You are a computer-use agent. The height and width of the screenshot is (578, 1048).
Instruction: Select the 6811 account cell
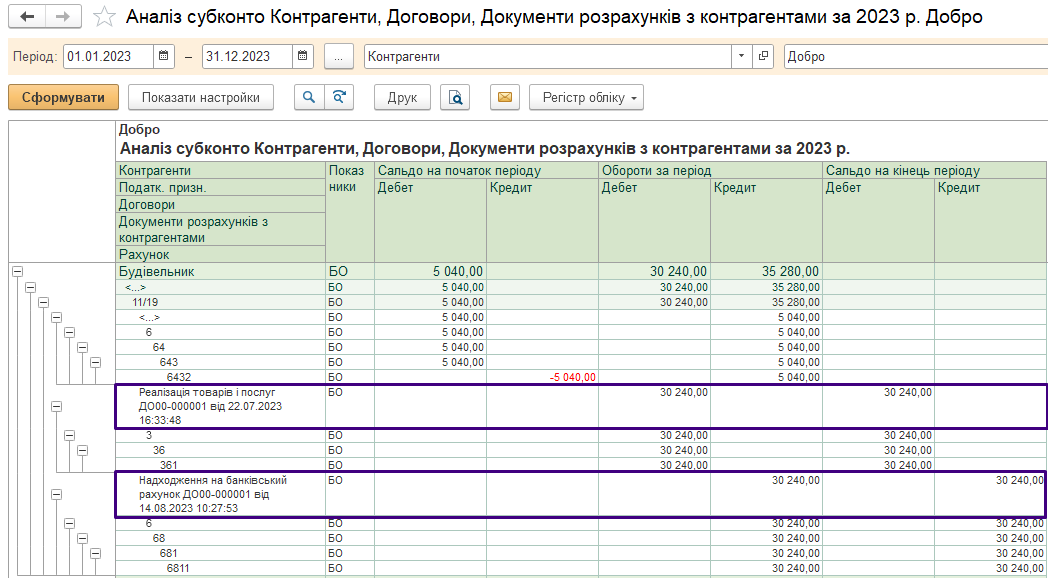(x=221, y=568)
